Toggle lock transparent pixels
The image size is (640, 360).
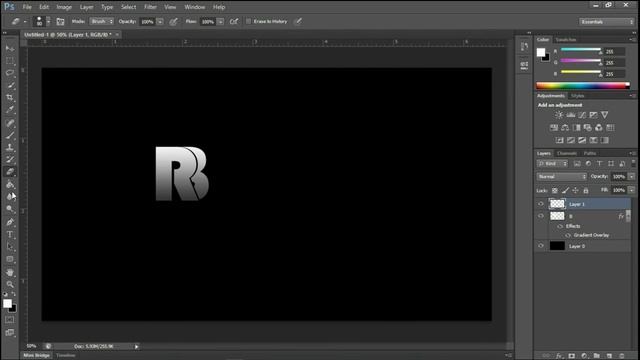coord(555,191)
